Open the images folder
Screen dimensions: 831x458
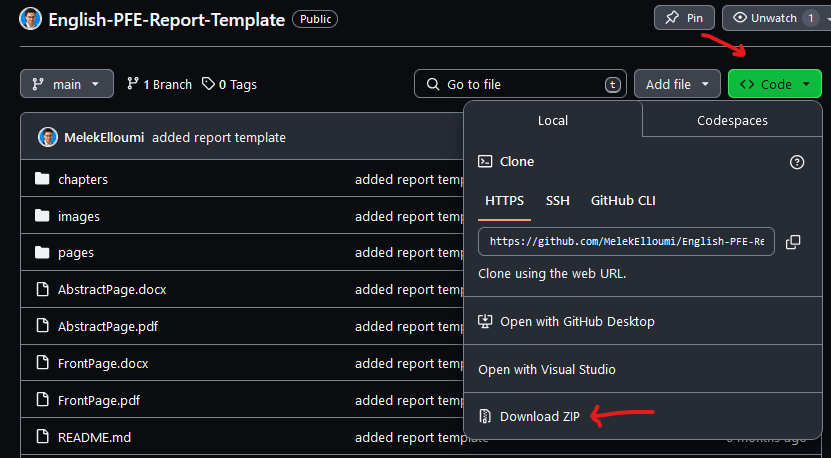tap(79, 216)
